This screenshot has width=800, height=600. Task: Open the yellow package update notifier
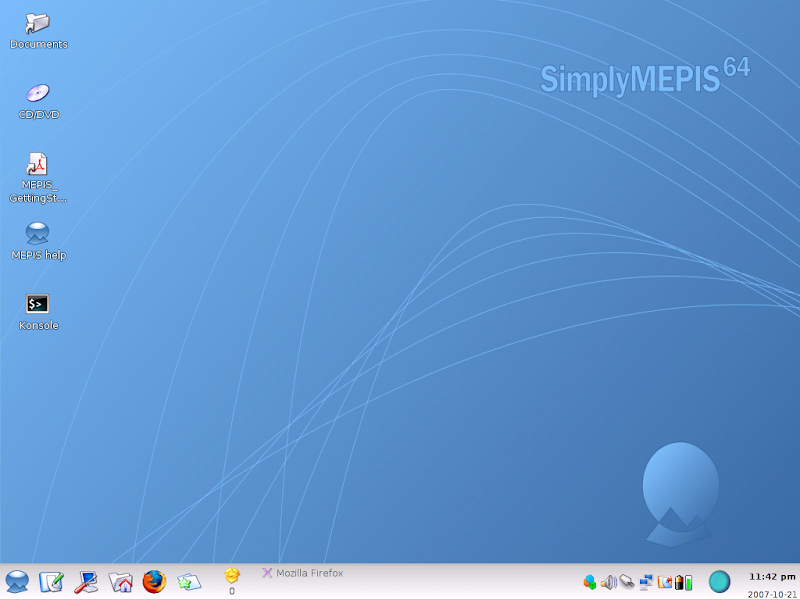coord(232,576)
